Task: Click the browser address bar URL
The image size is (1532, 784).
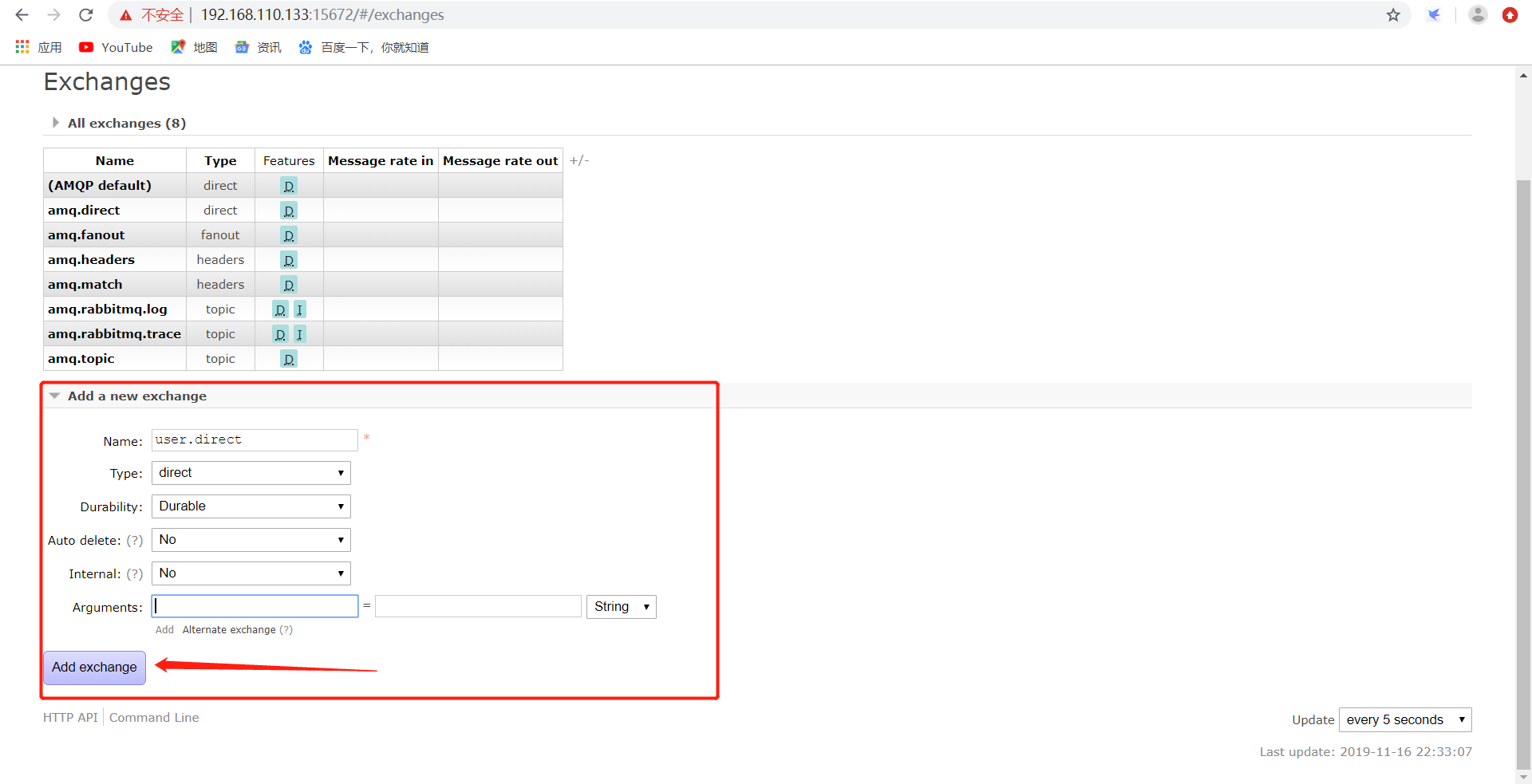Action: (x=322, y=14)
